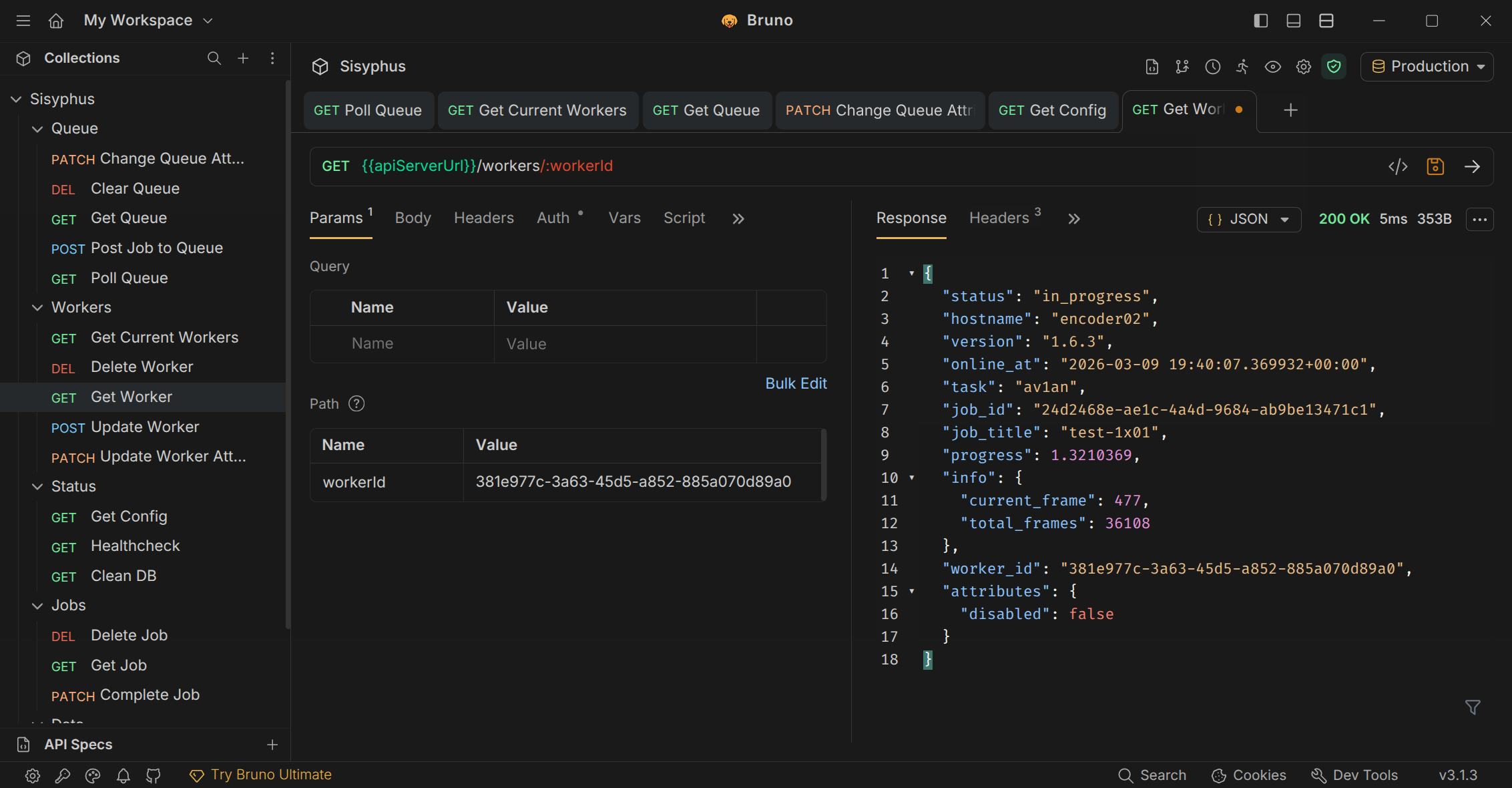Collapse the Workers folder

point(38,307)
